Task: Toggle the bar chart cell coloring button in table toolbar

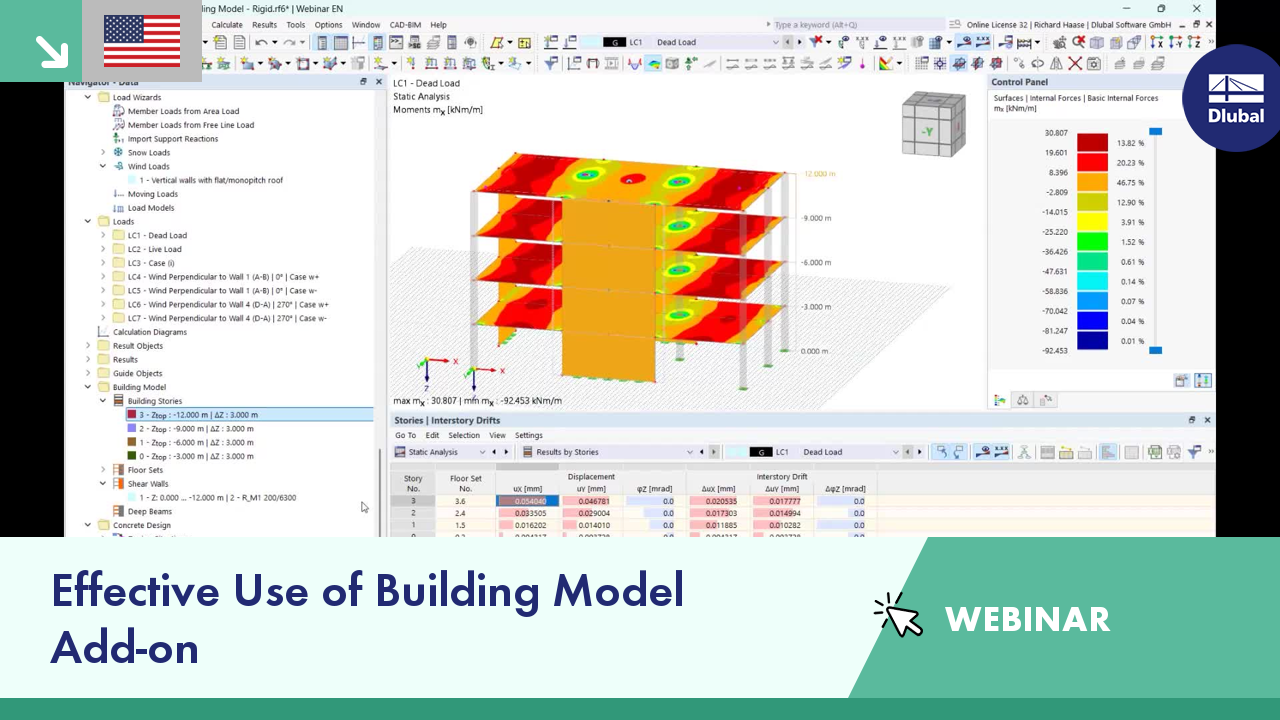Action: (1109, 452)
